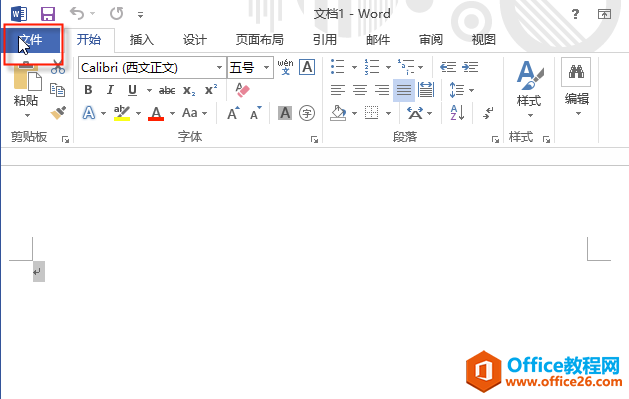
Task: Open the 审阅 ribbon tab
Action: tap(430, 40)
